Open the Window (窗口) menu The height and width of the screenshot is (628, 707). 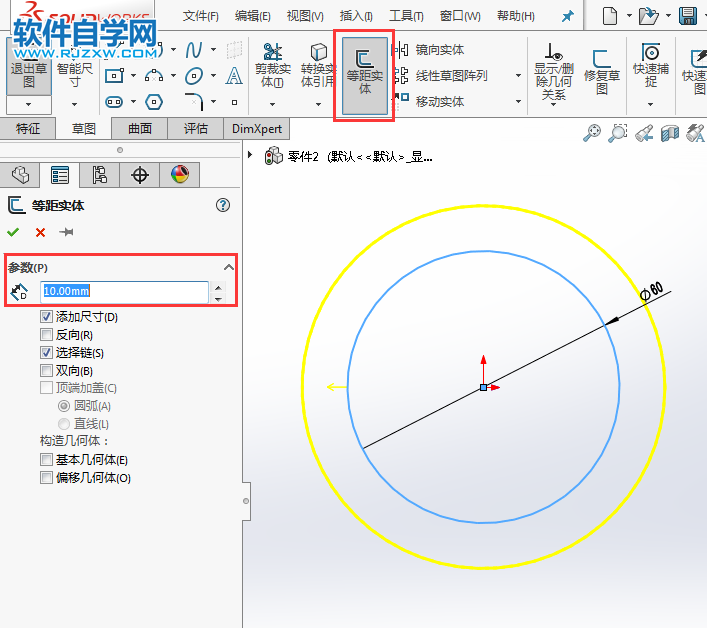[460, 17]
